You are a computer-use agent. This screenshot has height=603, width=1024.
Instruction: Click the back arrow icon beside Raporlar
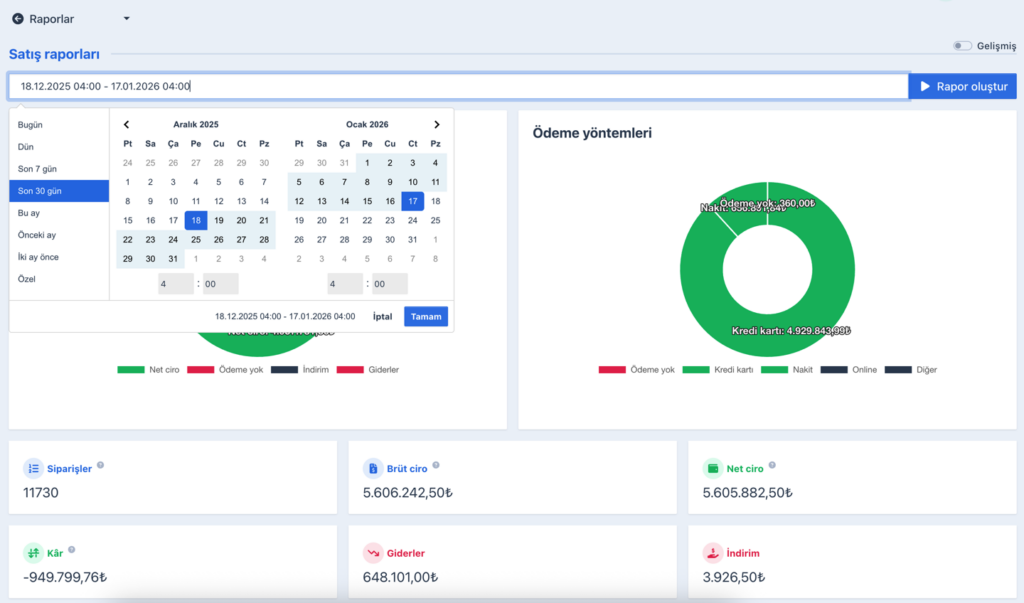[18, 19]
